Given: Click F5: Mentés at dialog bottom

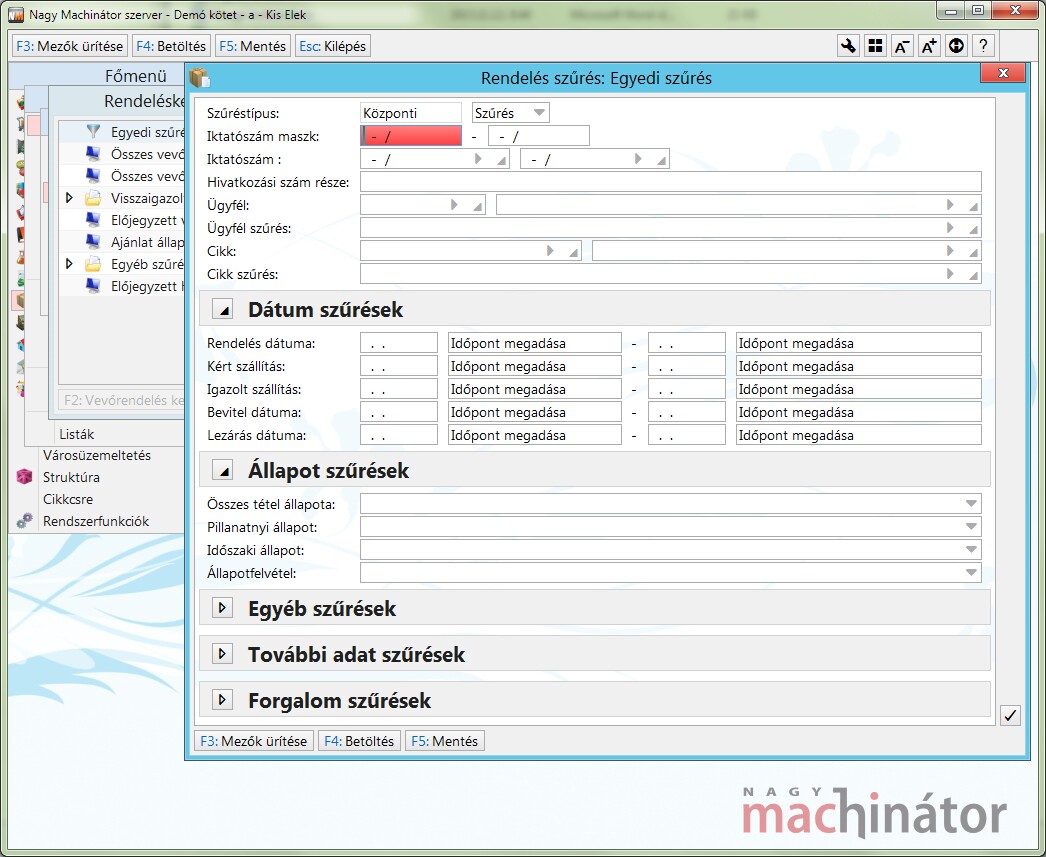Looking at the screenshot, I should coord(444,741).
